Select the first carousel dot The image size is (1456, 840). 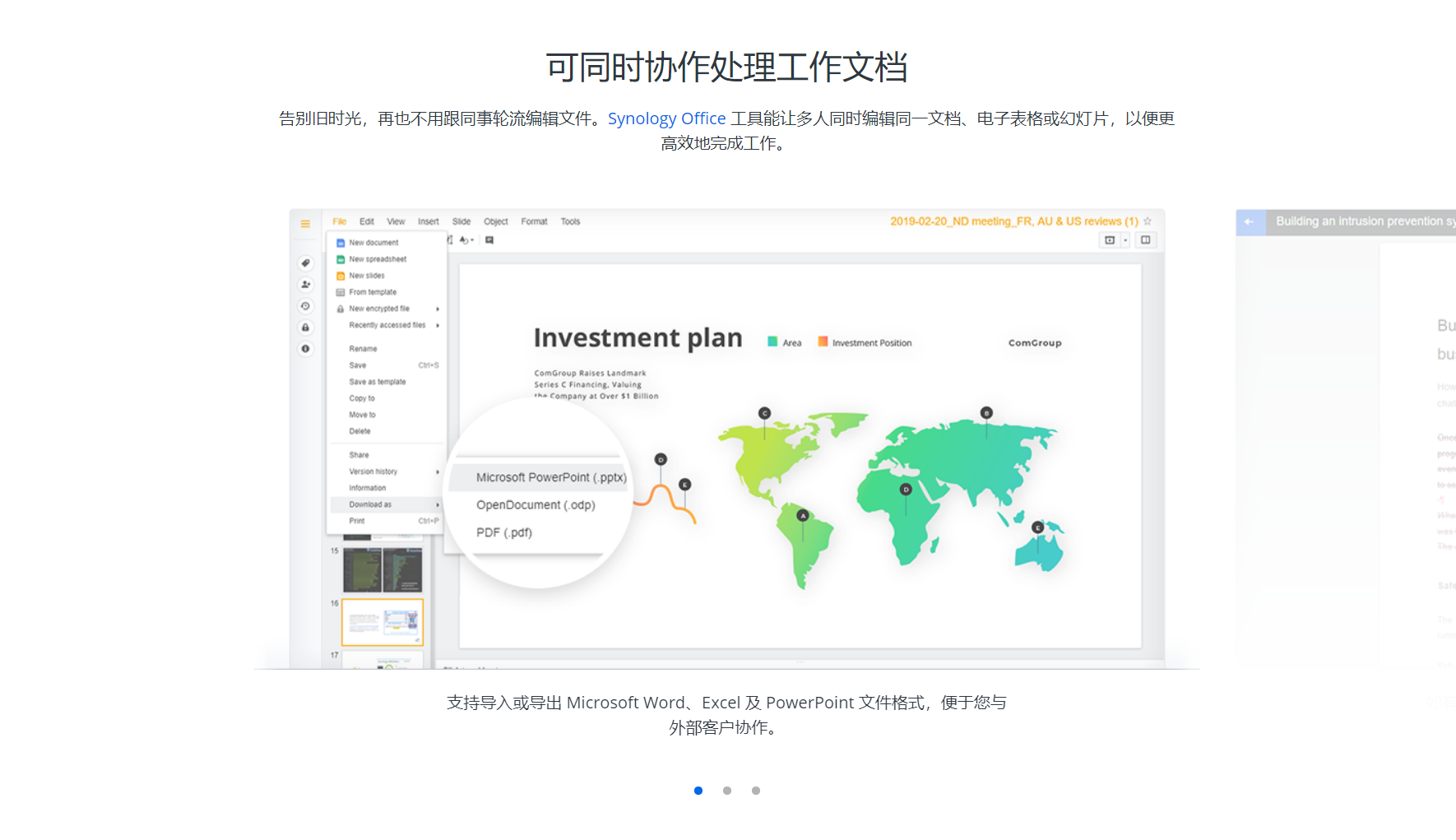(698, 791)
